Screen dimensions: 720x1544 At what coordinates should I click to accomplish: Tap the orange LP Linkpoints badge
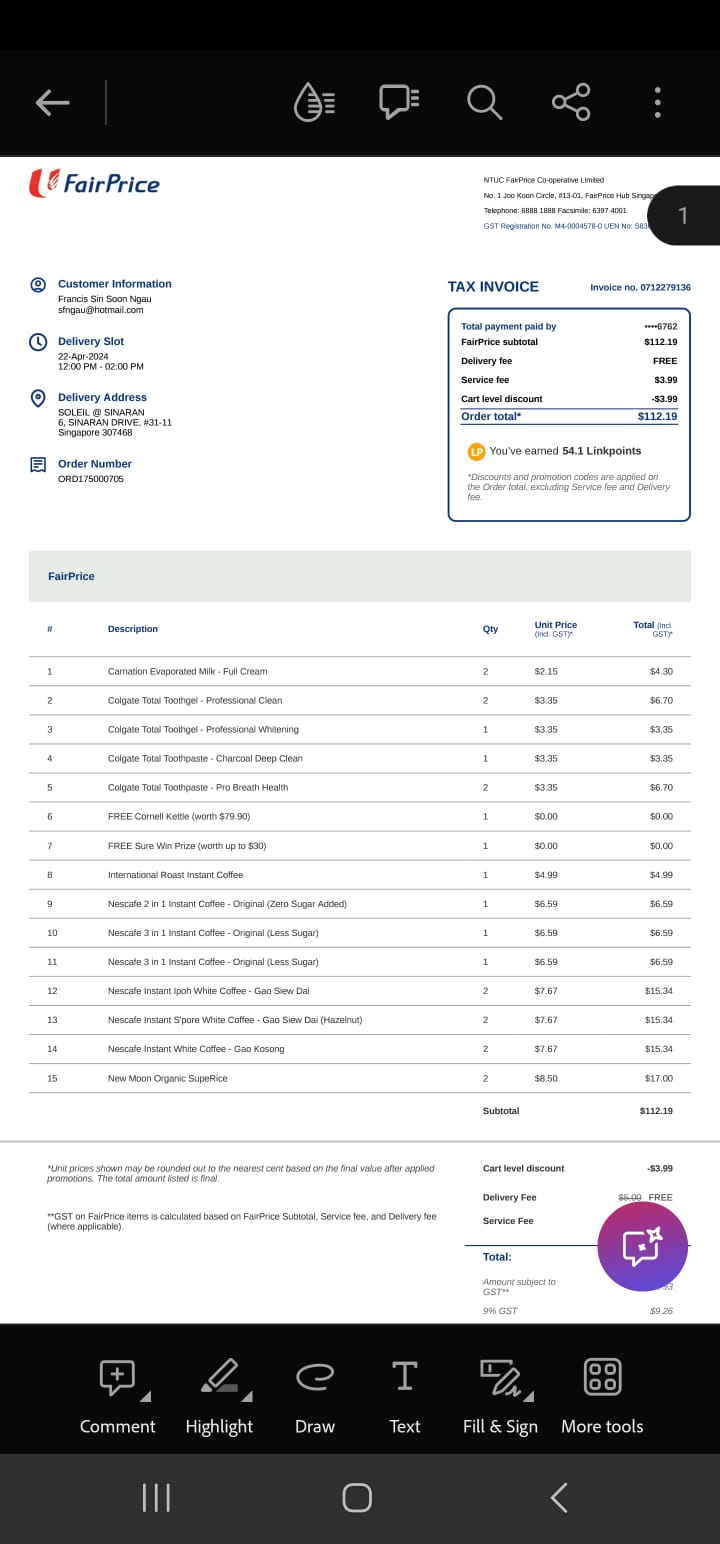tap(476, 451)
